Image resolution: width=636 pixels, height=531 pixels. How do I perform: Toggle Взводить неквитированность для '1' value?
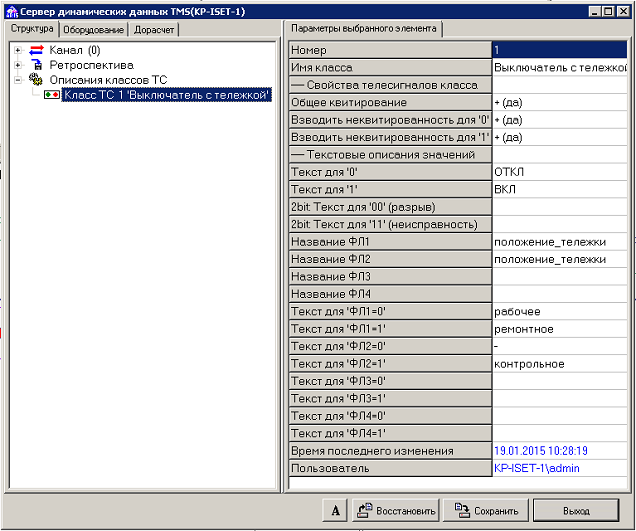click(x=559, y=136)
